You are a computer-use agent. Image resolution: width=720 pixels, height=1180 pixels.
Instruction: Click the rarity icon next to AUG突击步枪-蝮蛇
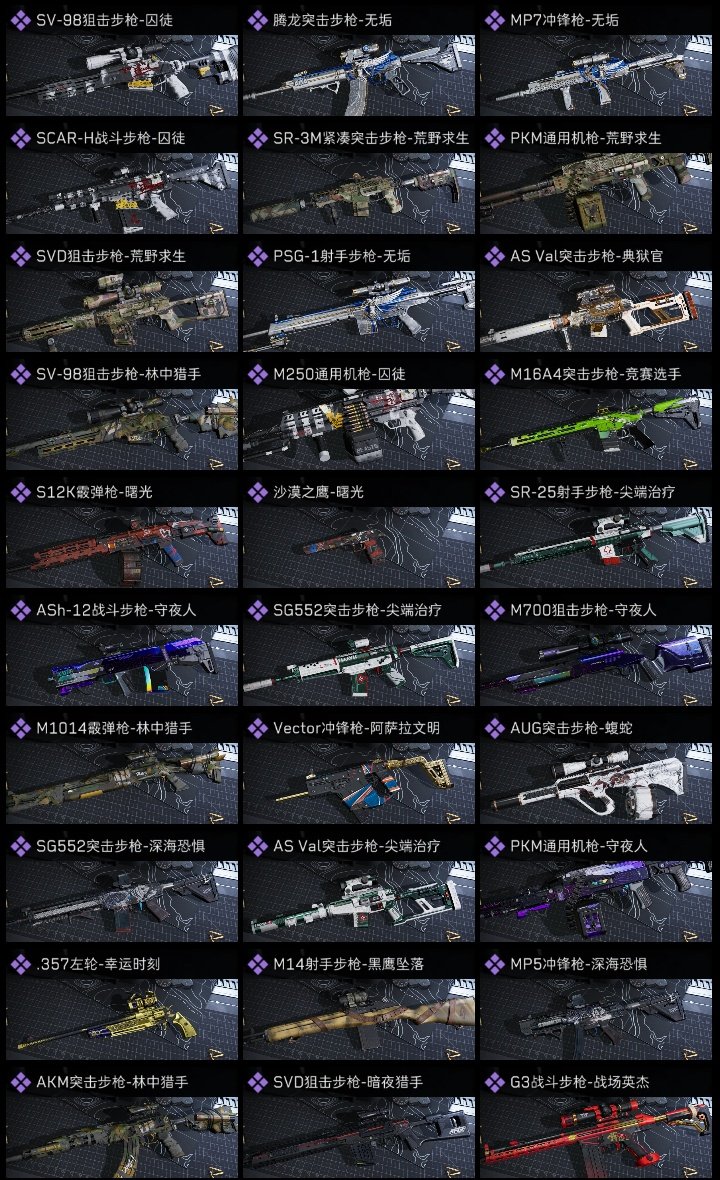click(494, 728)
